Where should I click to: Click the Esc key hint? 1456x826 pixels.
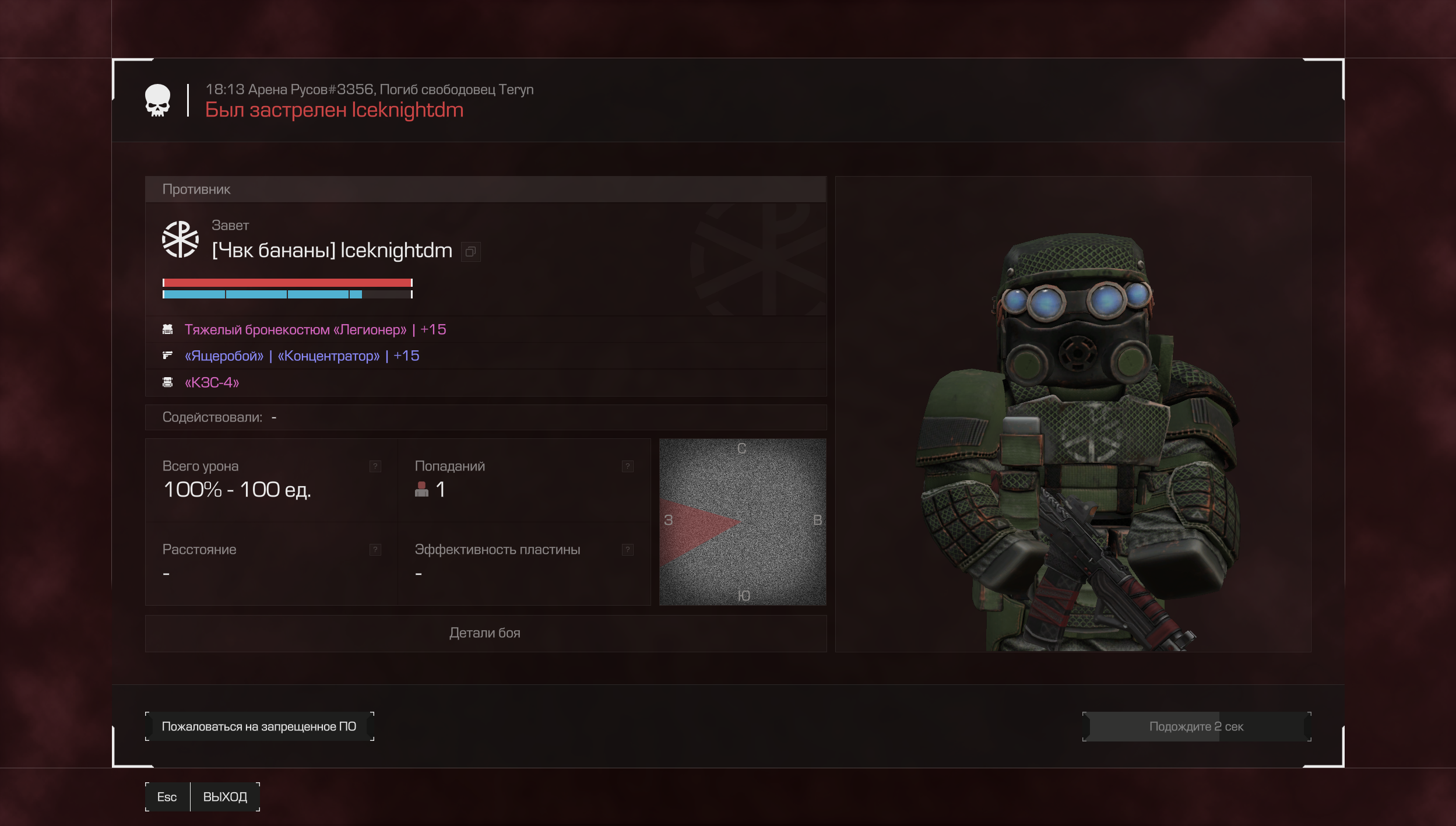[167, 797]
